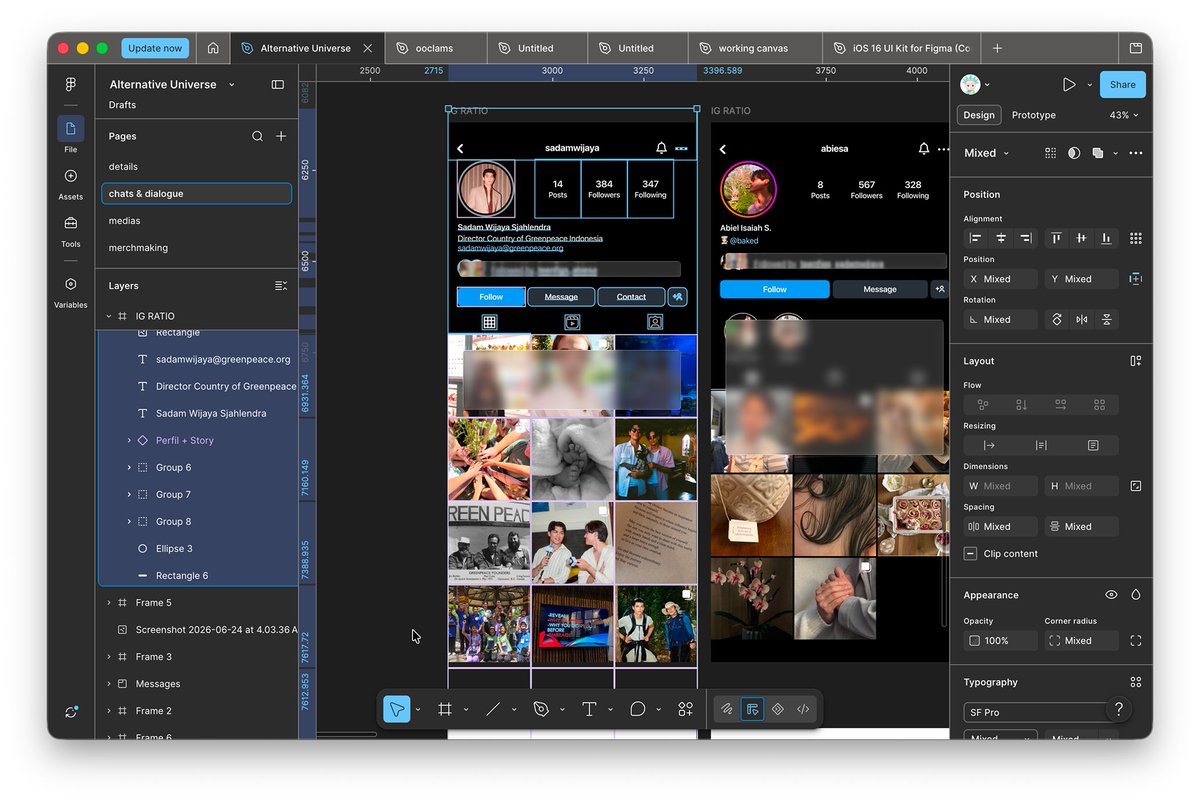Image resolution: width=1200 pixels, height=802 pixels.
Task: Select the Text tool
Action: pos(589,709)
